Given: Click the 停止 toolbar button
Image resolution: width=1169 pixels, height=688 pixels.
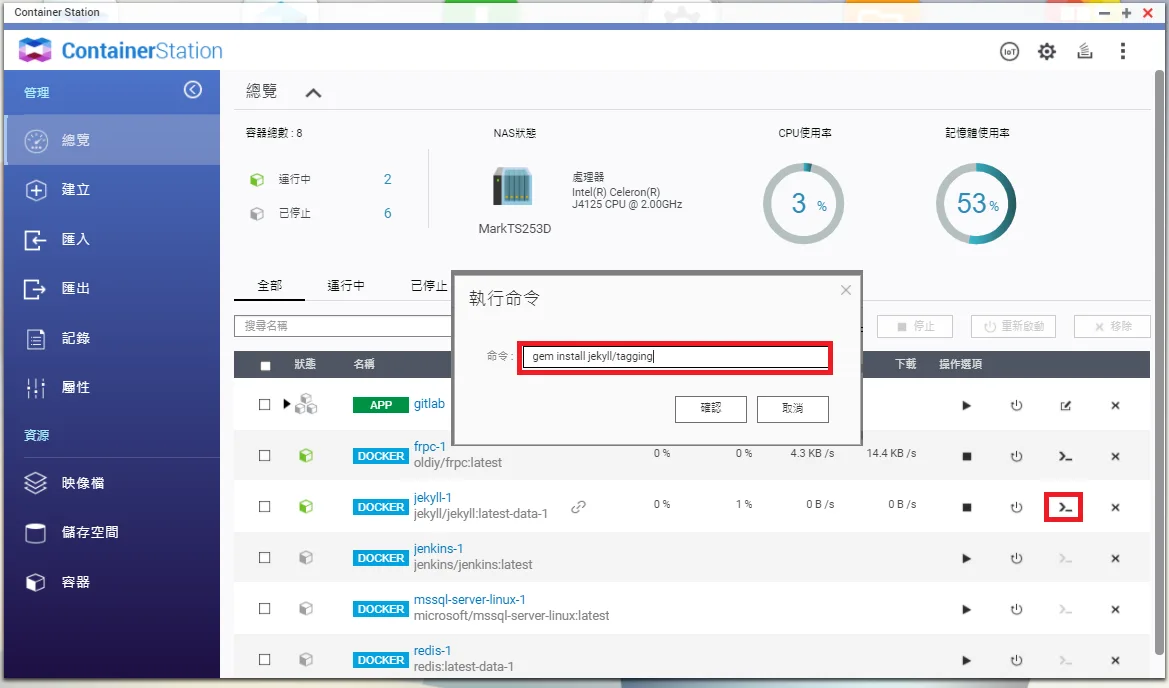Looking at the screenshot, I should [x=916, y=326].
